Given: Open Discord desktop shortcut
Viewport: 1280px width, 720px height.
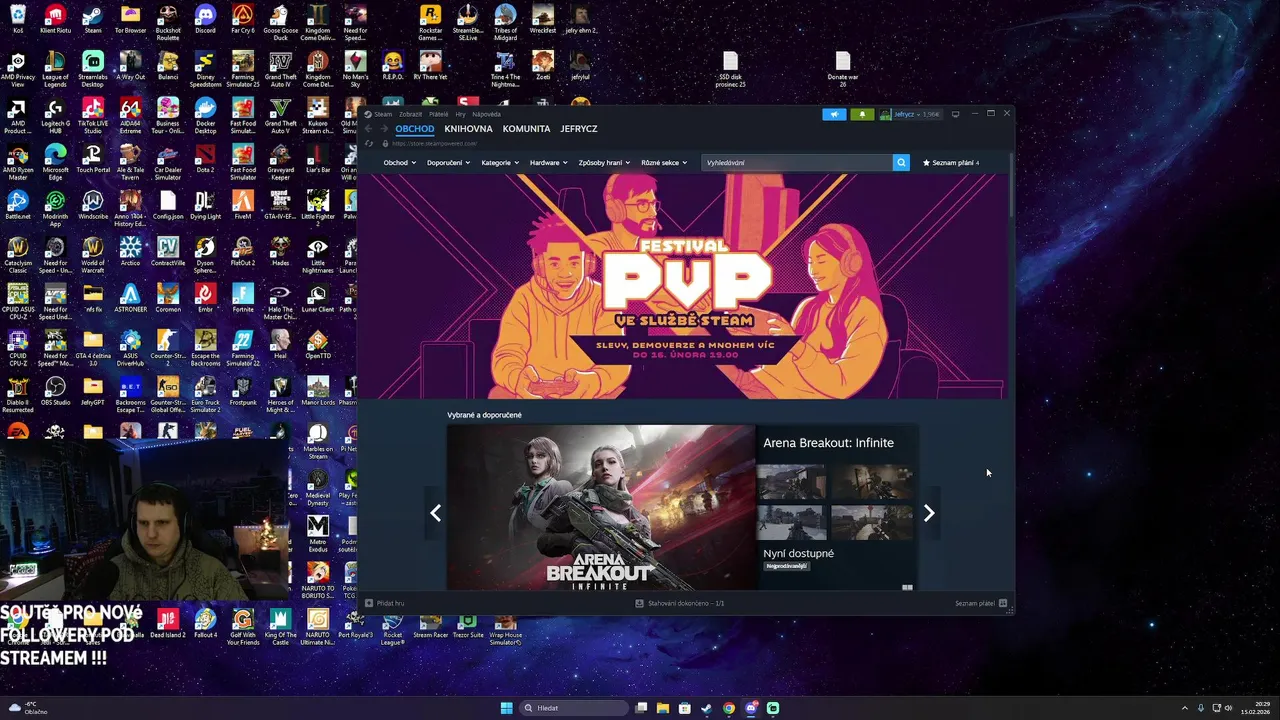Looking at the screenshot, I should click(205, 19).
